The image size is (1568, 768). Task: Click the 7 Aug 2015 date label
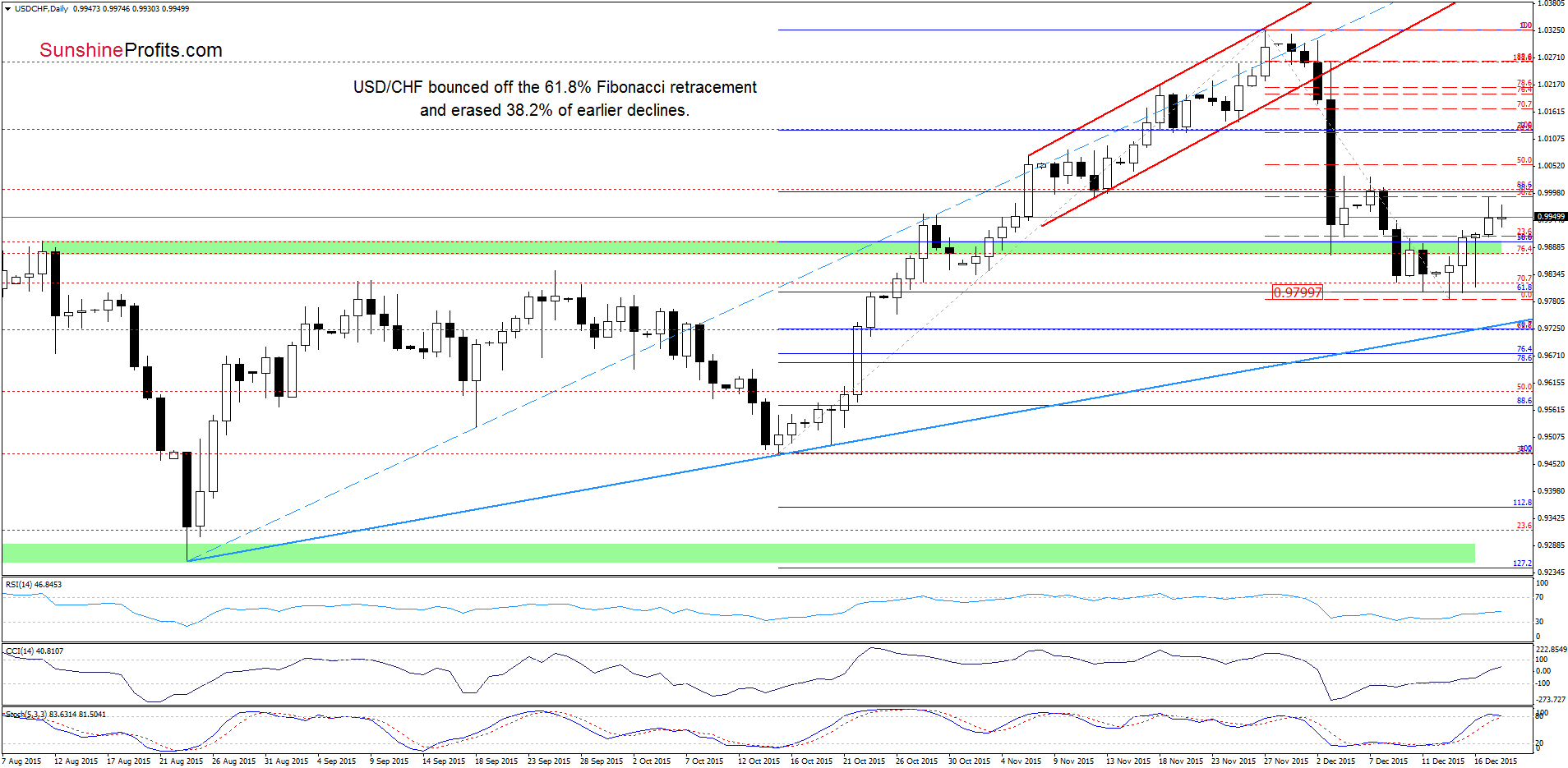pyautogui.click(x=21, y=761)
